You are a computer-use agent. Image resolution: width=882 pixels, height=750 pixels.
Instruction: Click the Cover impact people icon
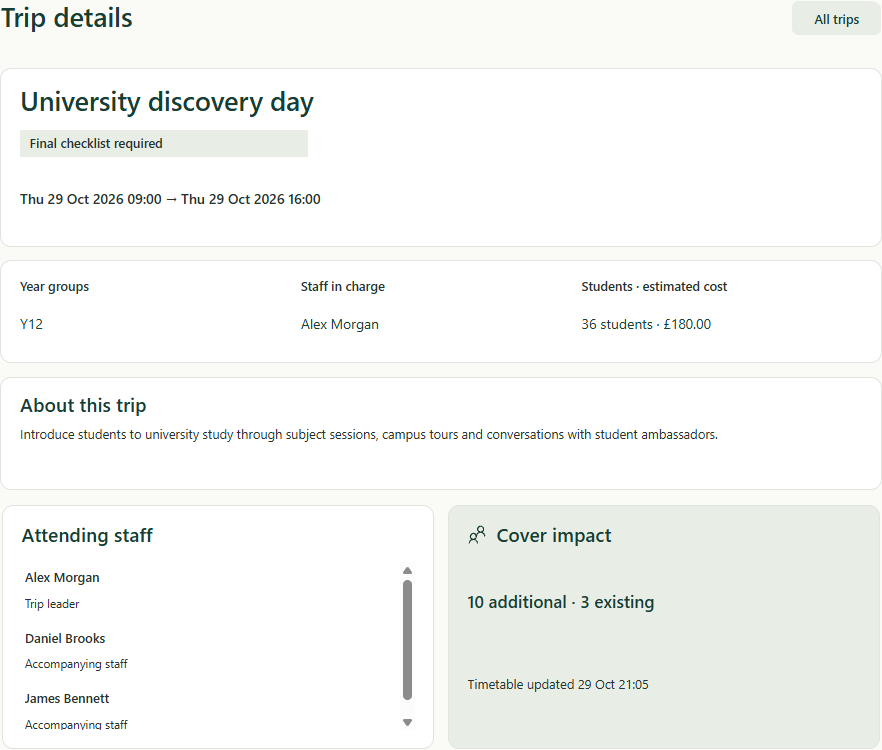click(476, 535)
